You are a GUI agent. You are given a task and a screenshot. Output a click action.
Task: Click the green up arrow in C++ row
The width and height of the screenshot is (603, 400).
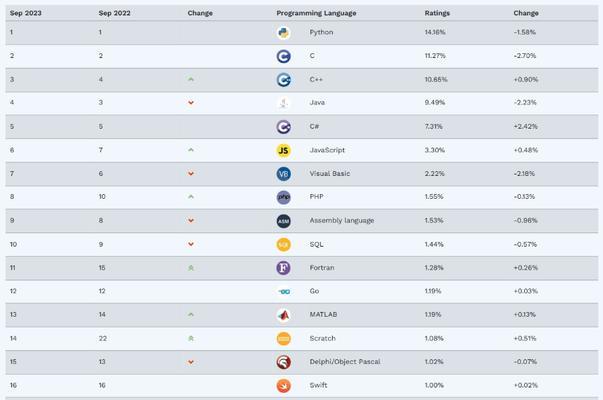point(191,79)
